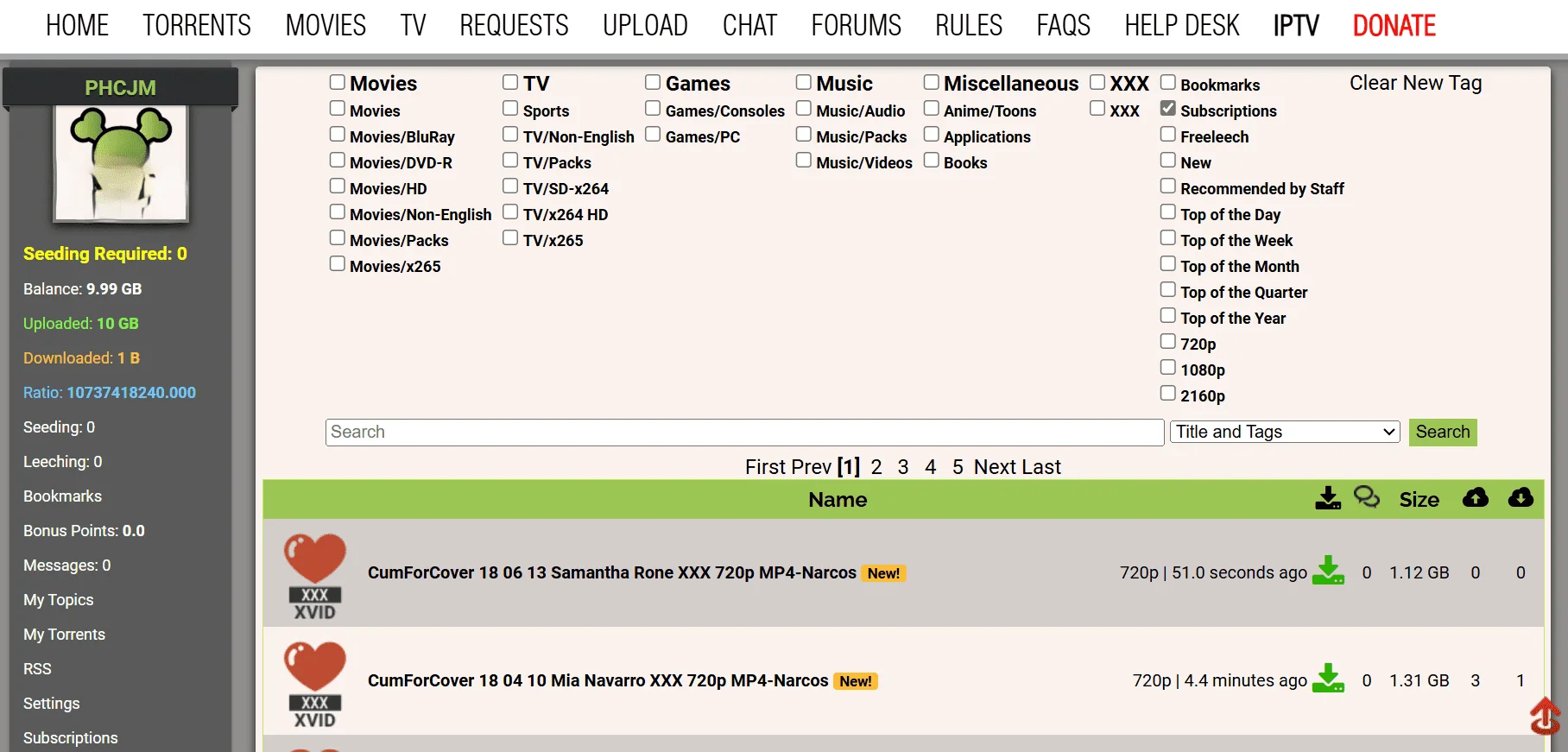Download the Mia Navarro torrent via green icon
Viewport: 1568px width, 752px height.
click(1328, 679)
